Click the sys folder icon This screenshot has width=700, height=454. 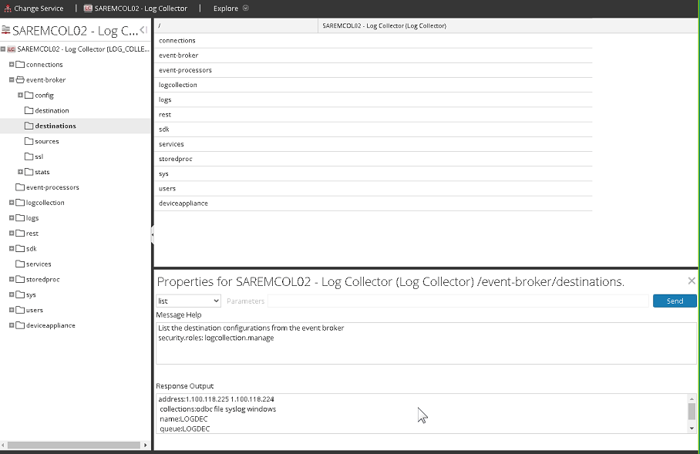pyautogui.click(x=20, y=295)
